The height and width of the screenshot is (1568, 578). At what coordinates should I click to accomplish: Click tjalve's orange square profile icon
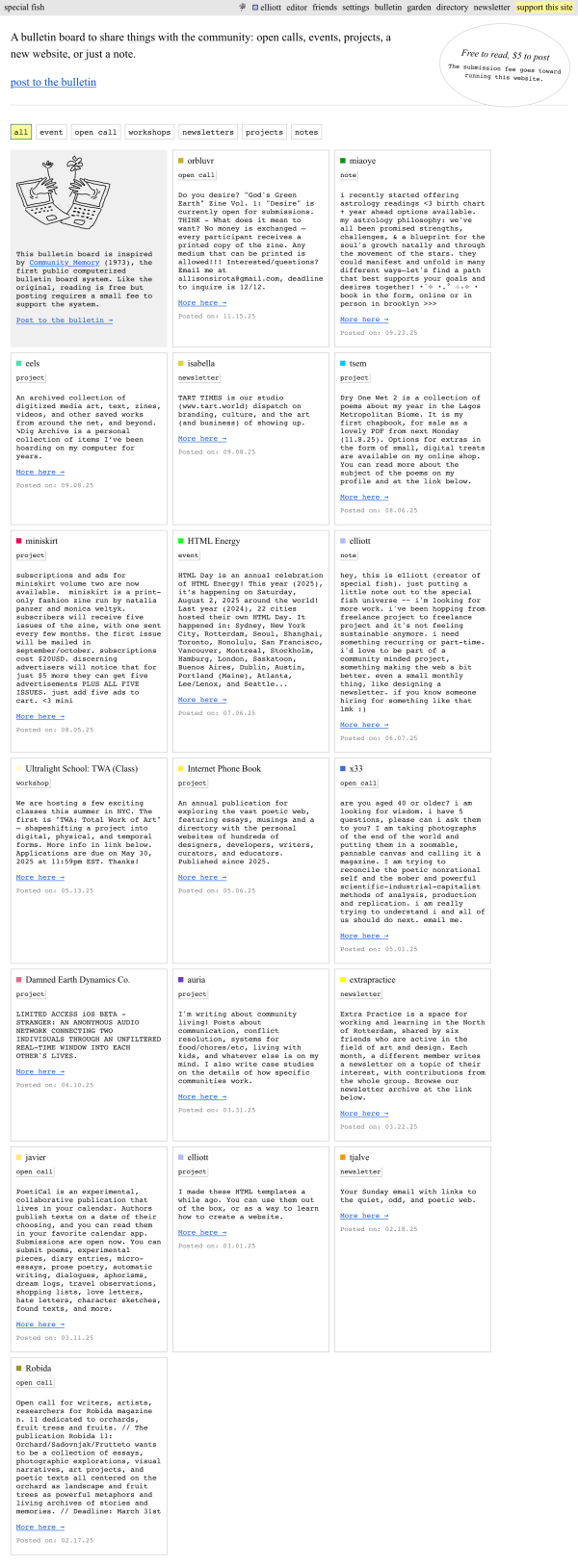click(343, 1157)
